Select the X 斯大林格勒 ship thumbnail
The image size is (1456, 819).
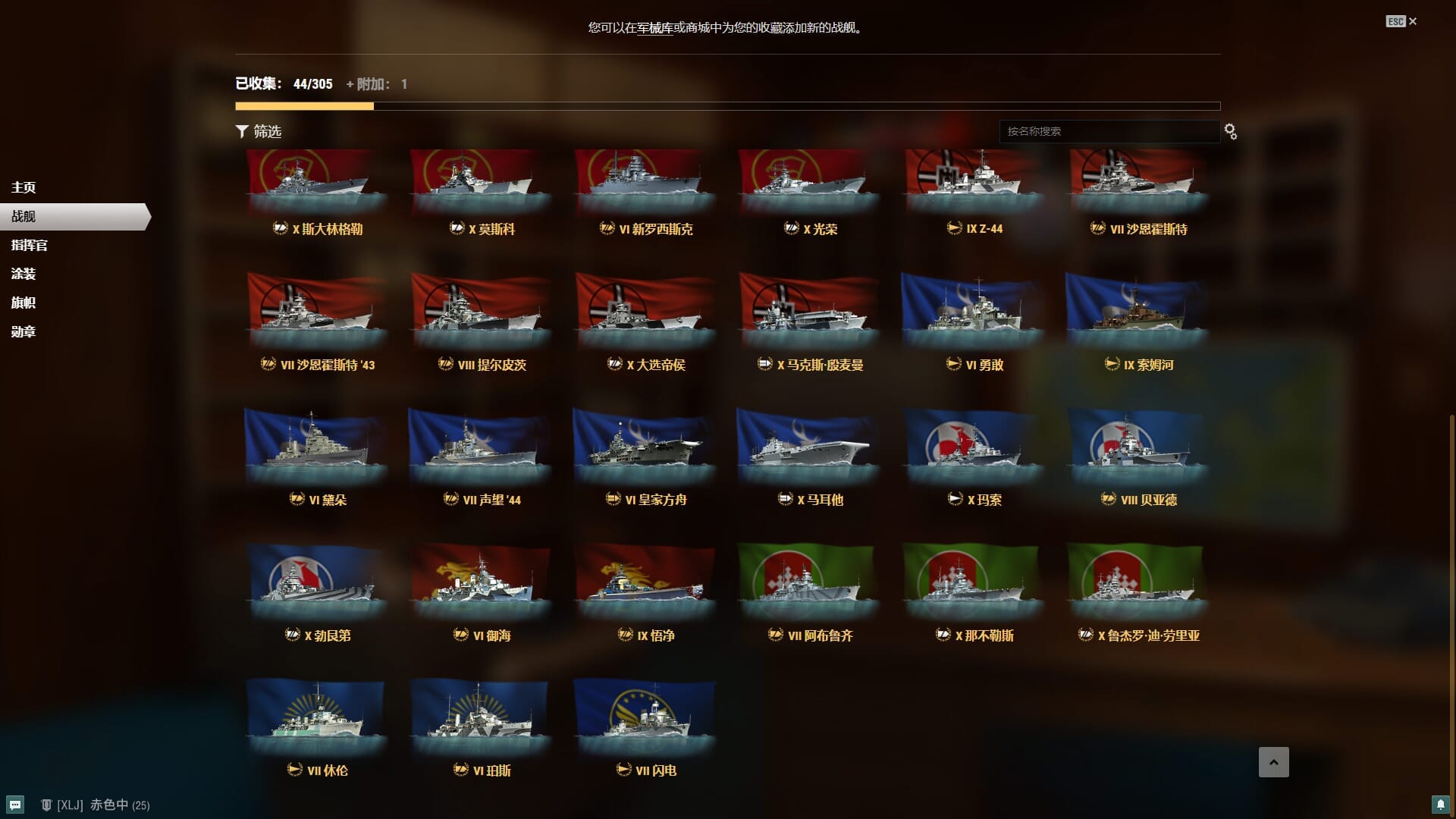[x=317, y=182]
